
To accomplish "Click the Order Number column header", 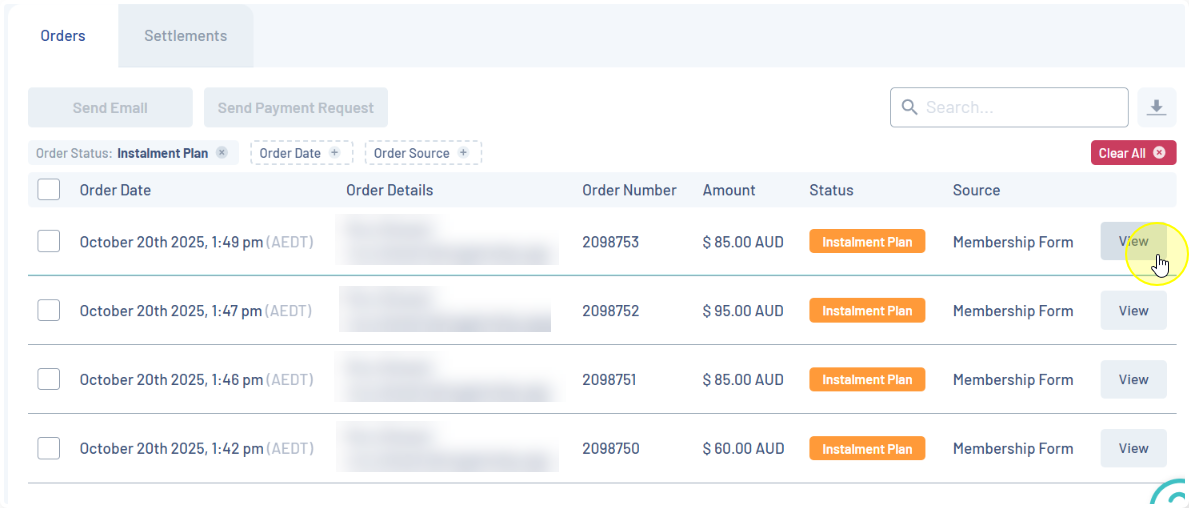I will [629, 190].
